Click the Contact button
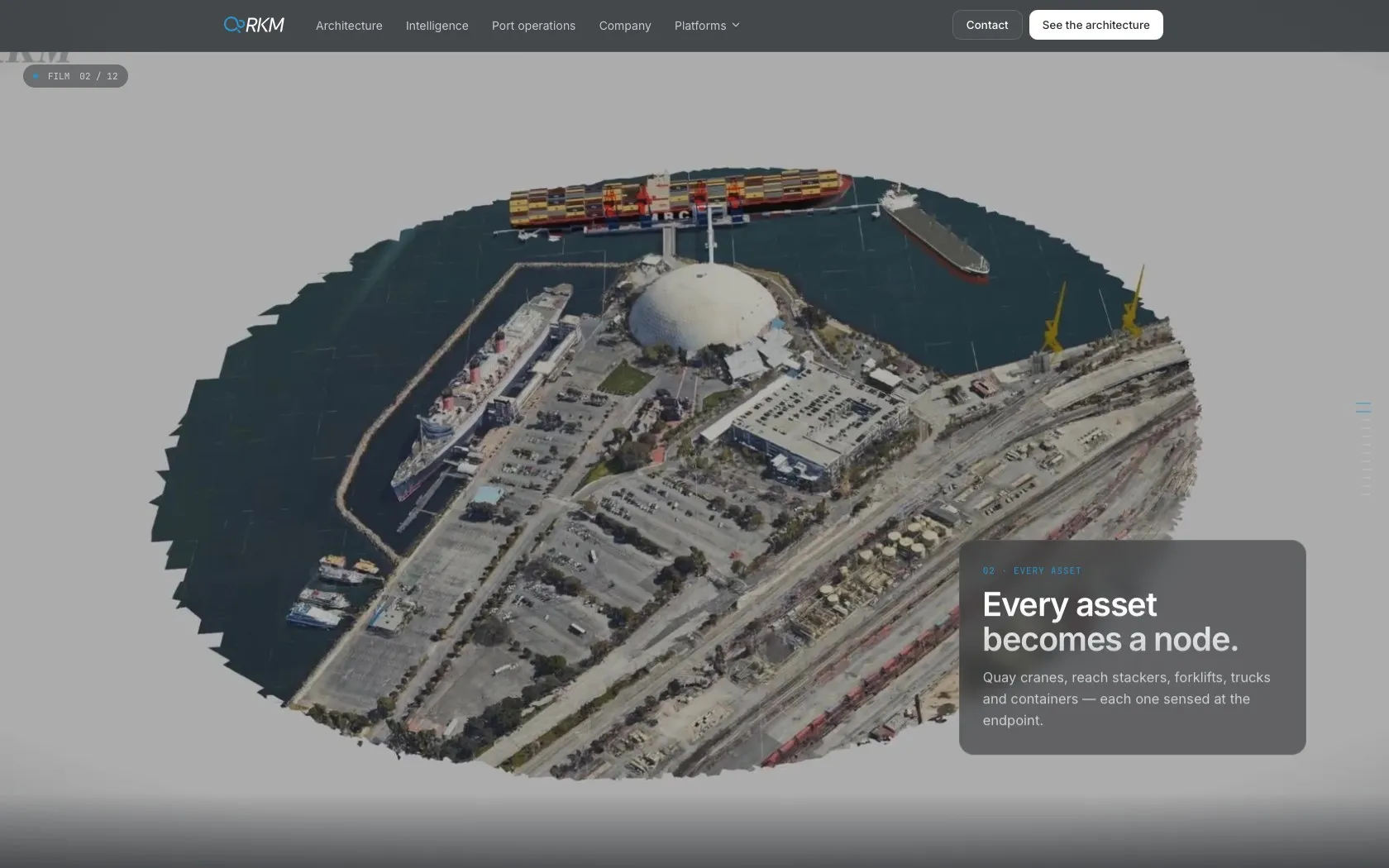This screenshot has width=1389, height=868. [x=987, y=25]
